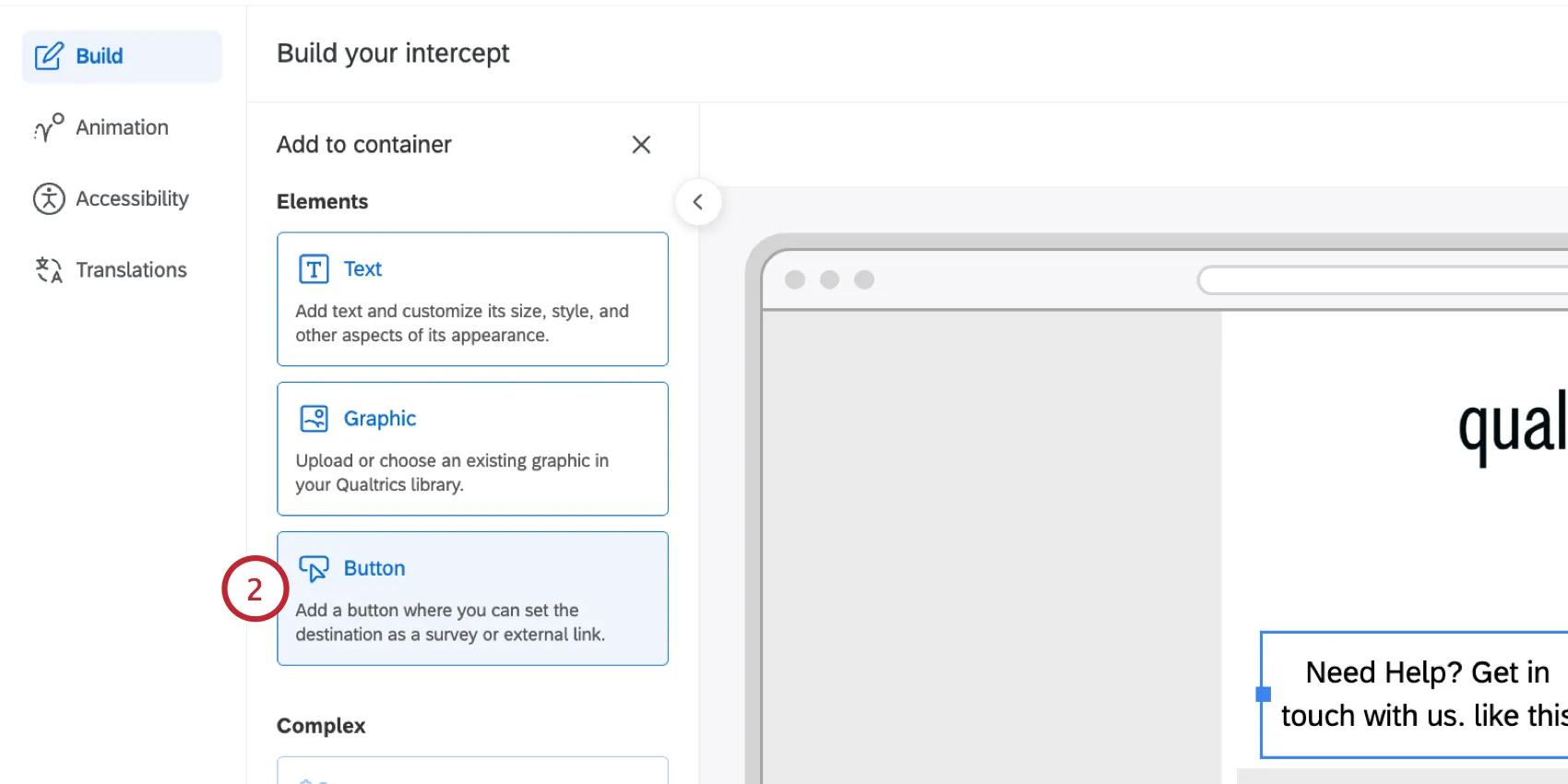Collapse the side panel with chevron
Screen dimensions: 1568x784
[698, 202]
